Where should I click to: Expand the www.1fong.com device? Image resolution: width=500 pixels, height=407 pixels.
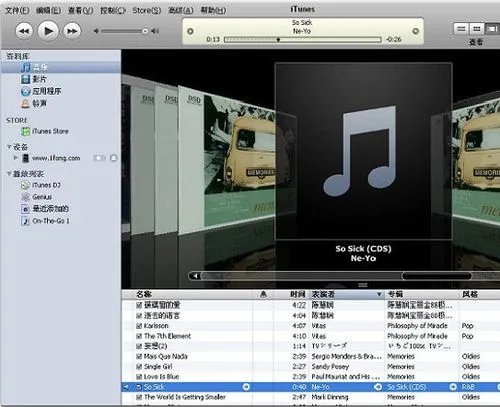tap(15, 158)
